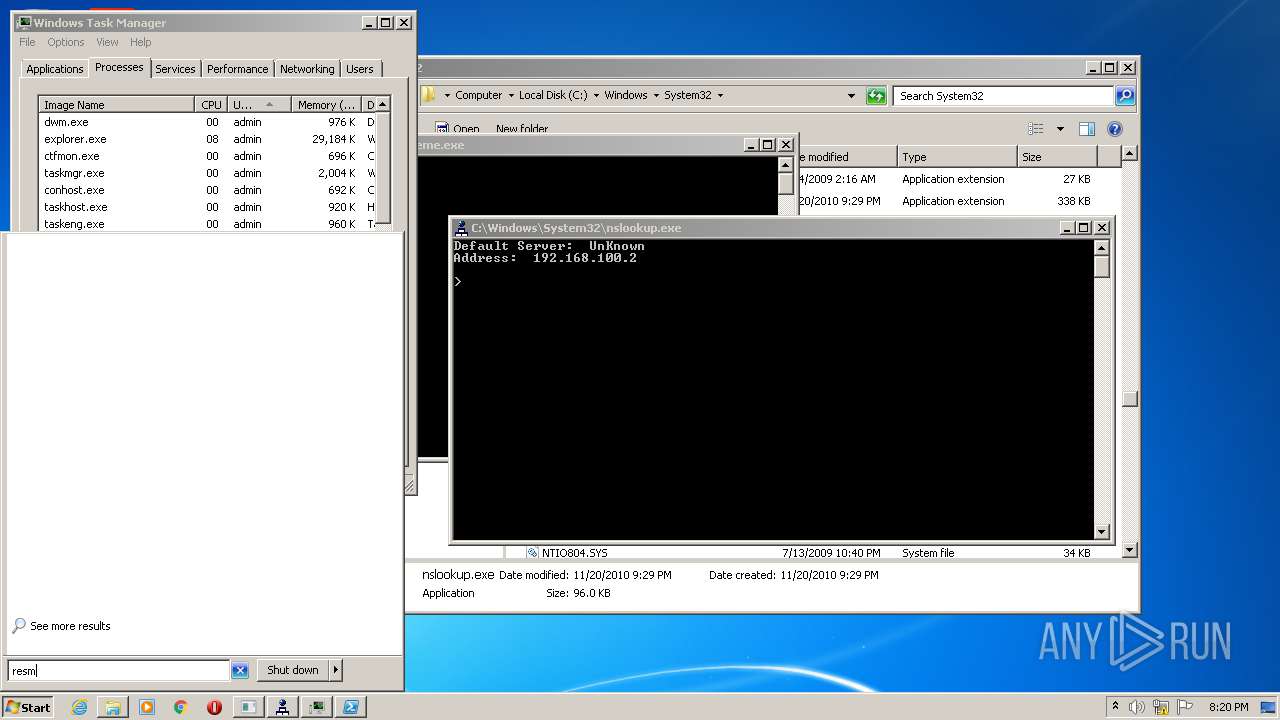Open the File menu in Task Manager
This screenshot has width=1280, height=720.
tap(27, 42)
